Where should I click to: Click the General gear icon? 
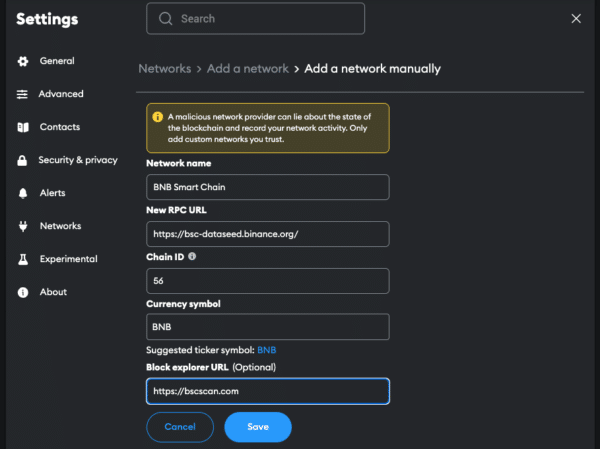click(23, 61)
